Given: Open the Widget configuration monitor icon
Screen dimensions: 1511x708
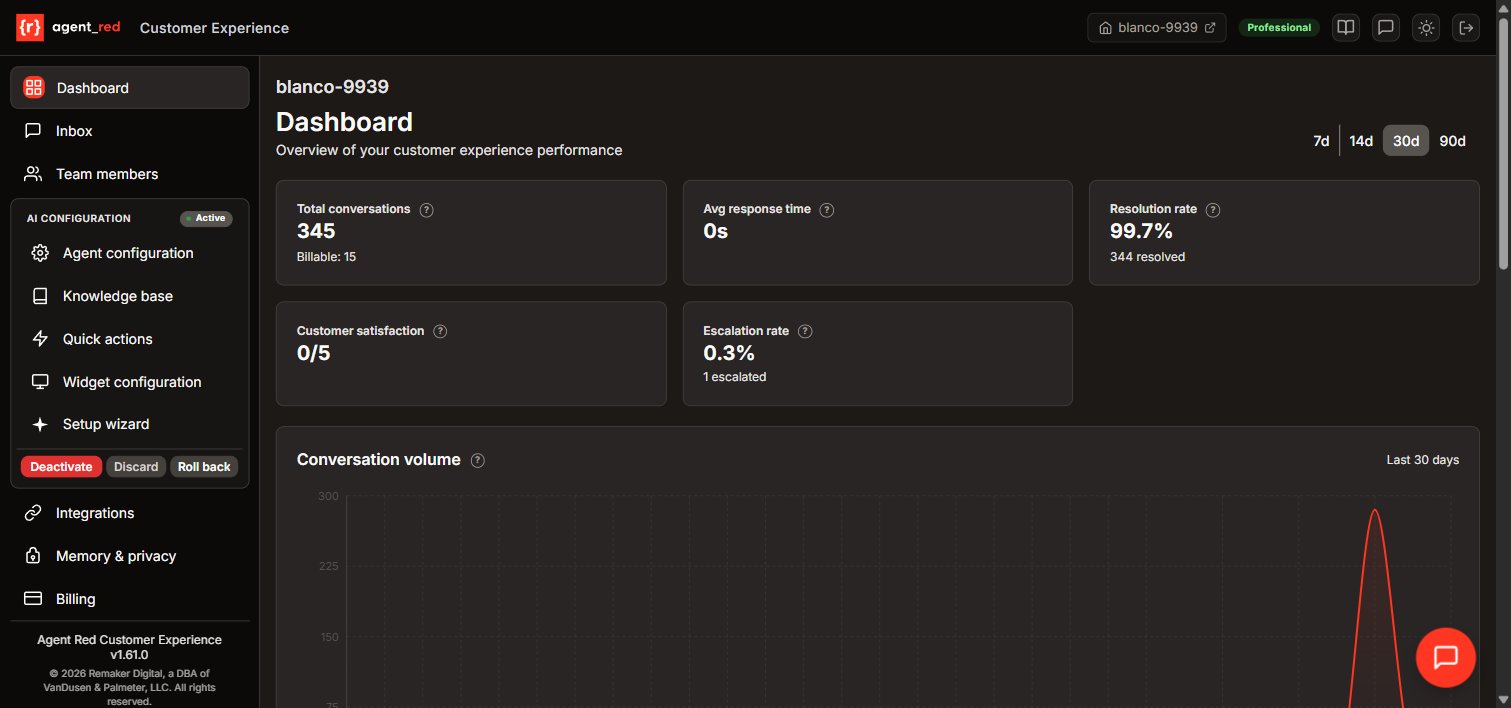Looking at the screenshot, I should (x=39, y=382).
